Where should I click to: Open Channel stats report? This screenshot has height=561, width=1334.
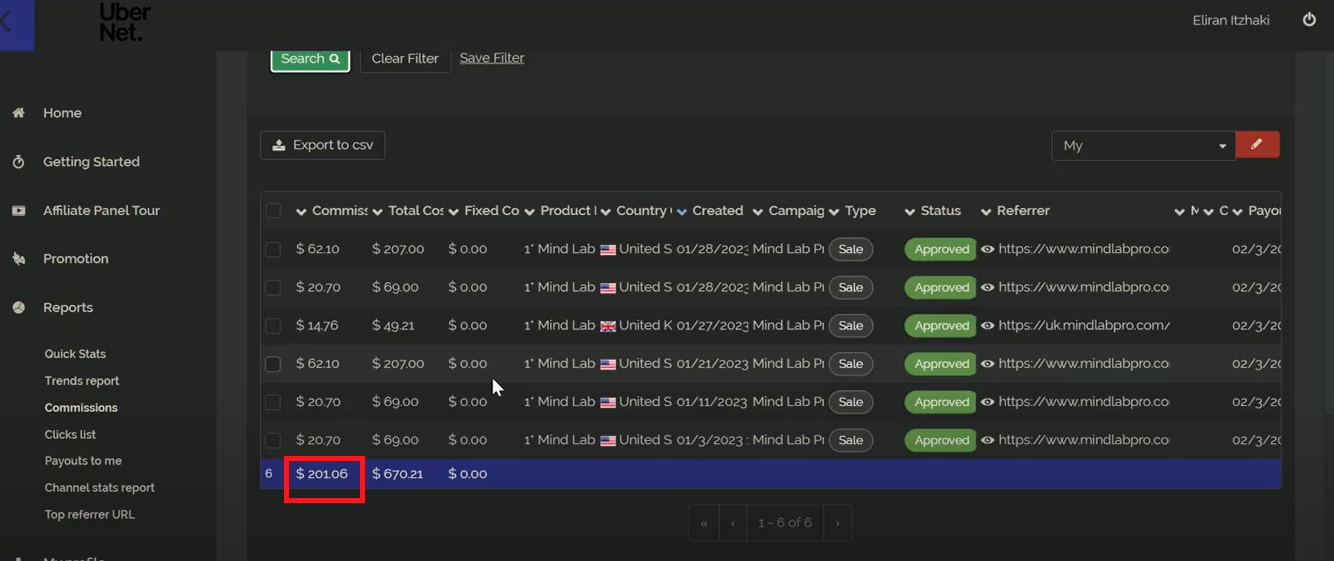[x=100, y=488]
